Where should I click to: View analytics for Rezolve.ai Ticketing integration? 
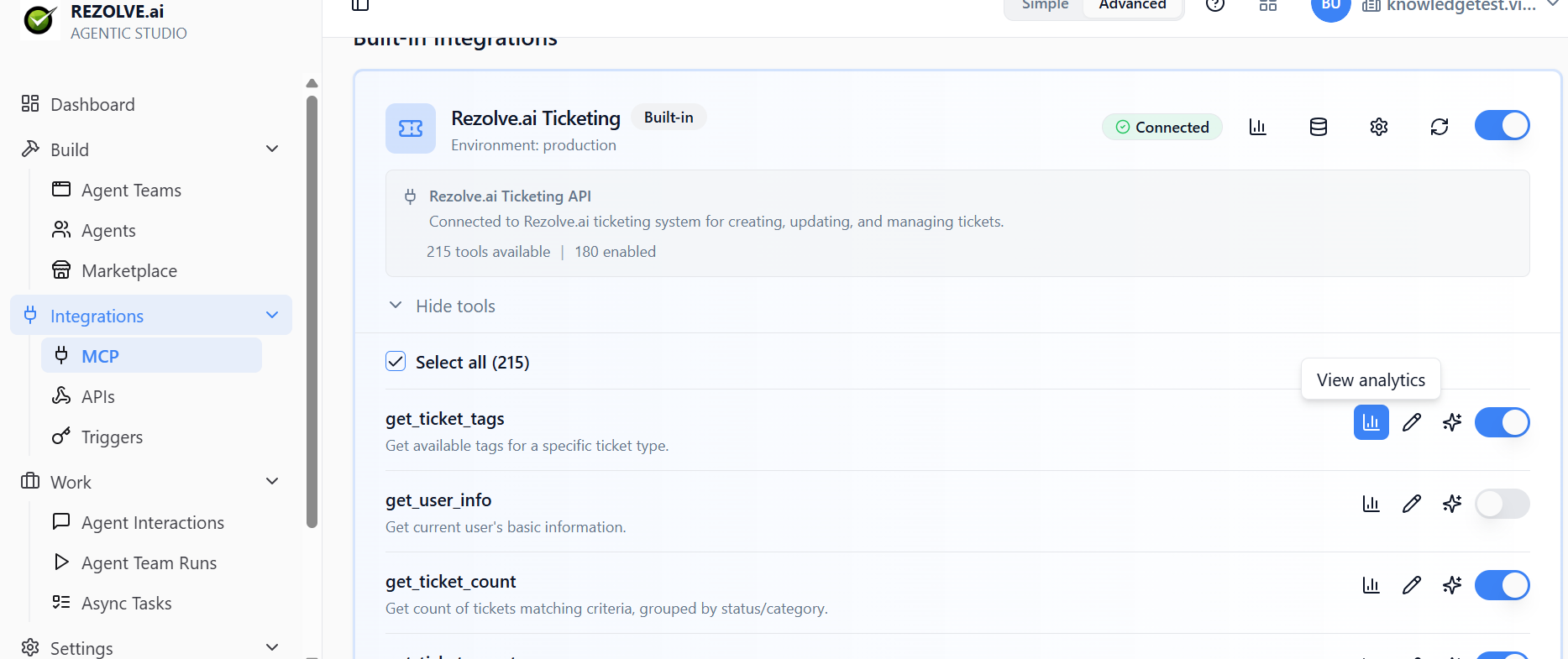point(1257,127)
